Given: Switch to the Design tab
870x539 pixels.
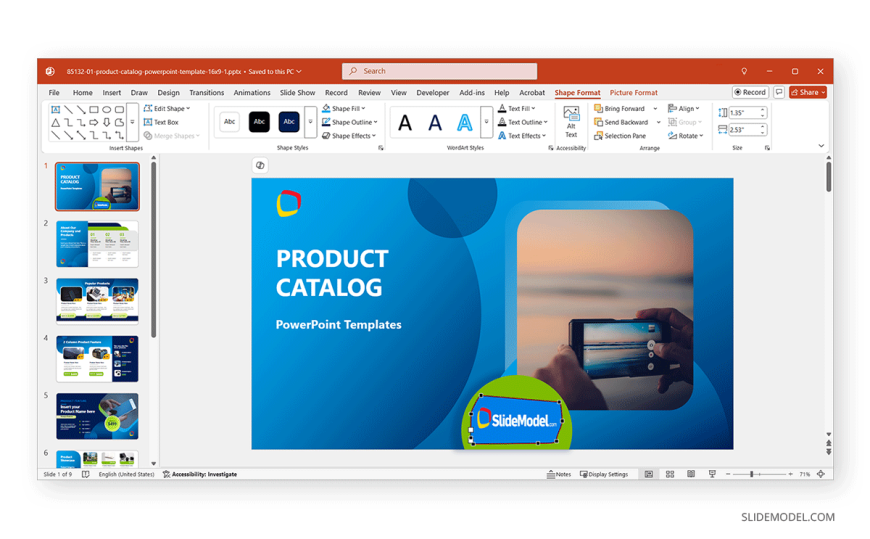Looking at the screenshot, I should (x=168, y=93).
